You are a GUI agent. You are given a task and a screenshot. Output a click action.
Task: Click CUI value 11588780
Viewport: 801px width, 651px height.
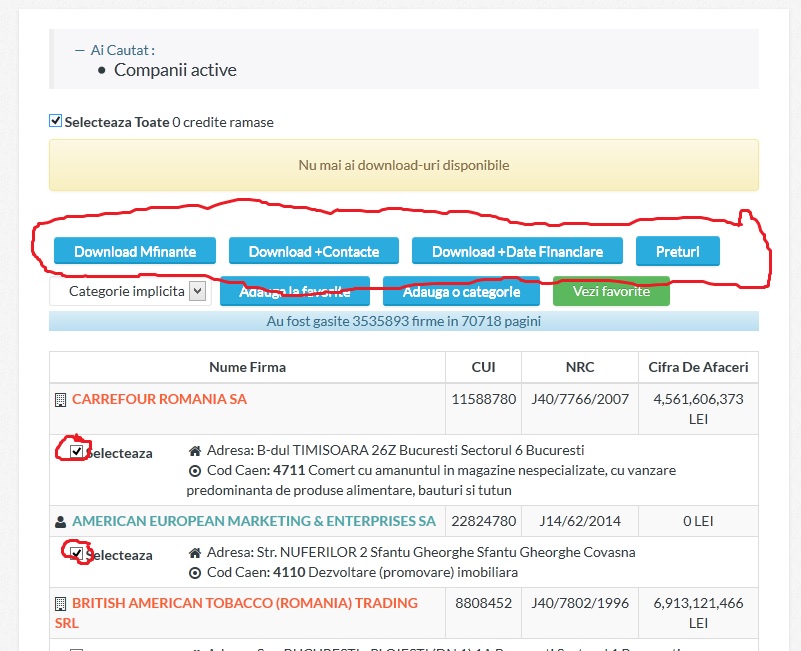click(483, 399)
